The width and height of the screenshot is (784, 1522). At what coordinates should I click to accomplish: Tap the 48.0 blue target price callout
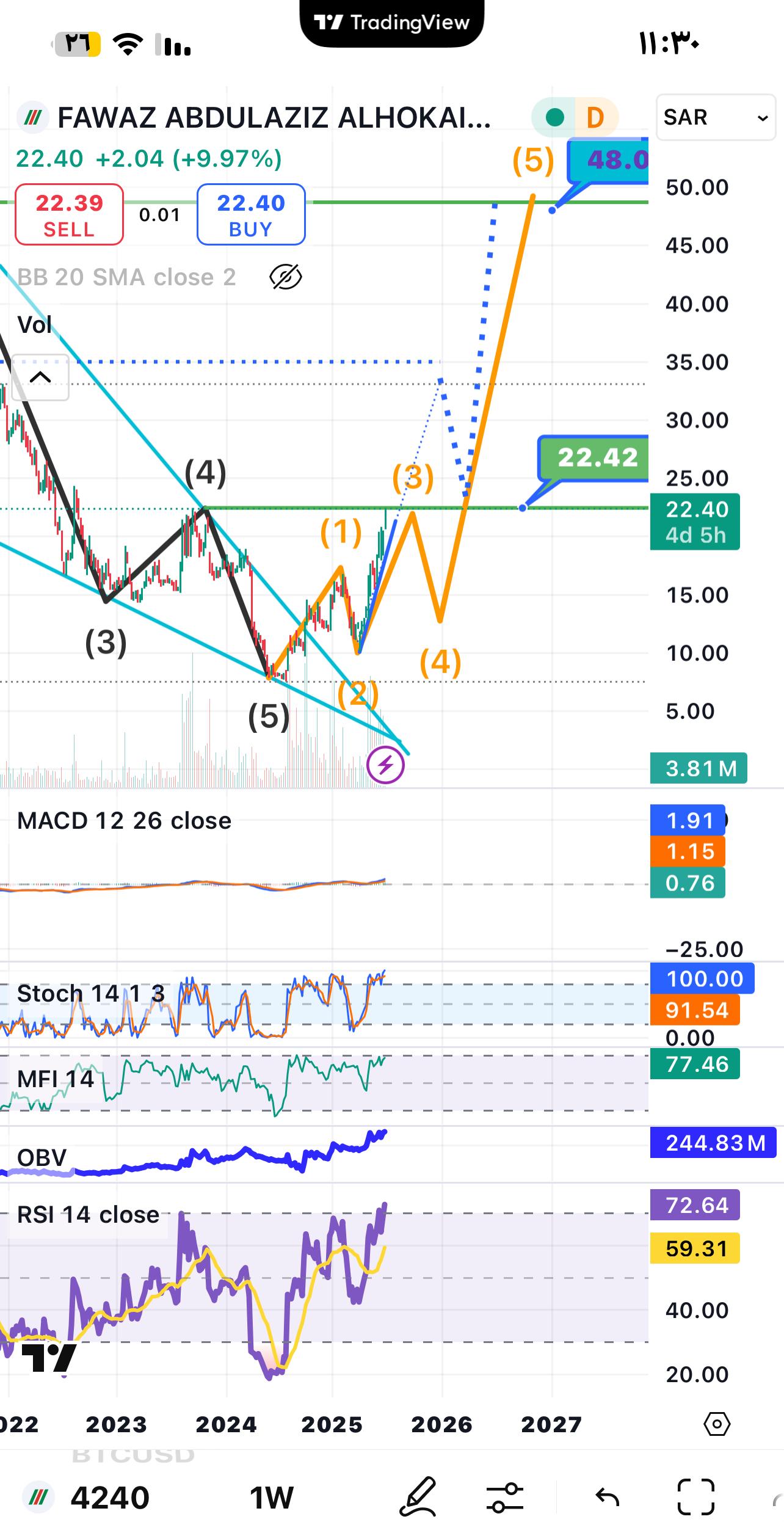pyautogui.click(x=608, y=160)
